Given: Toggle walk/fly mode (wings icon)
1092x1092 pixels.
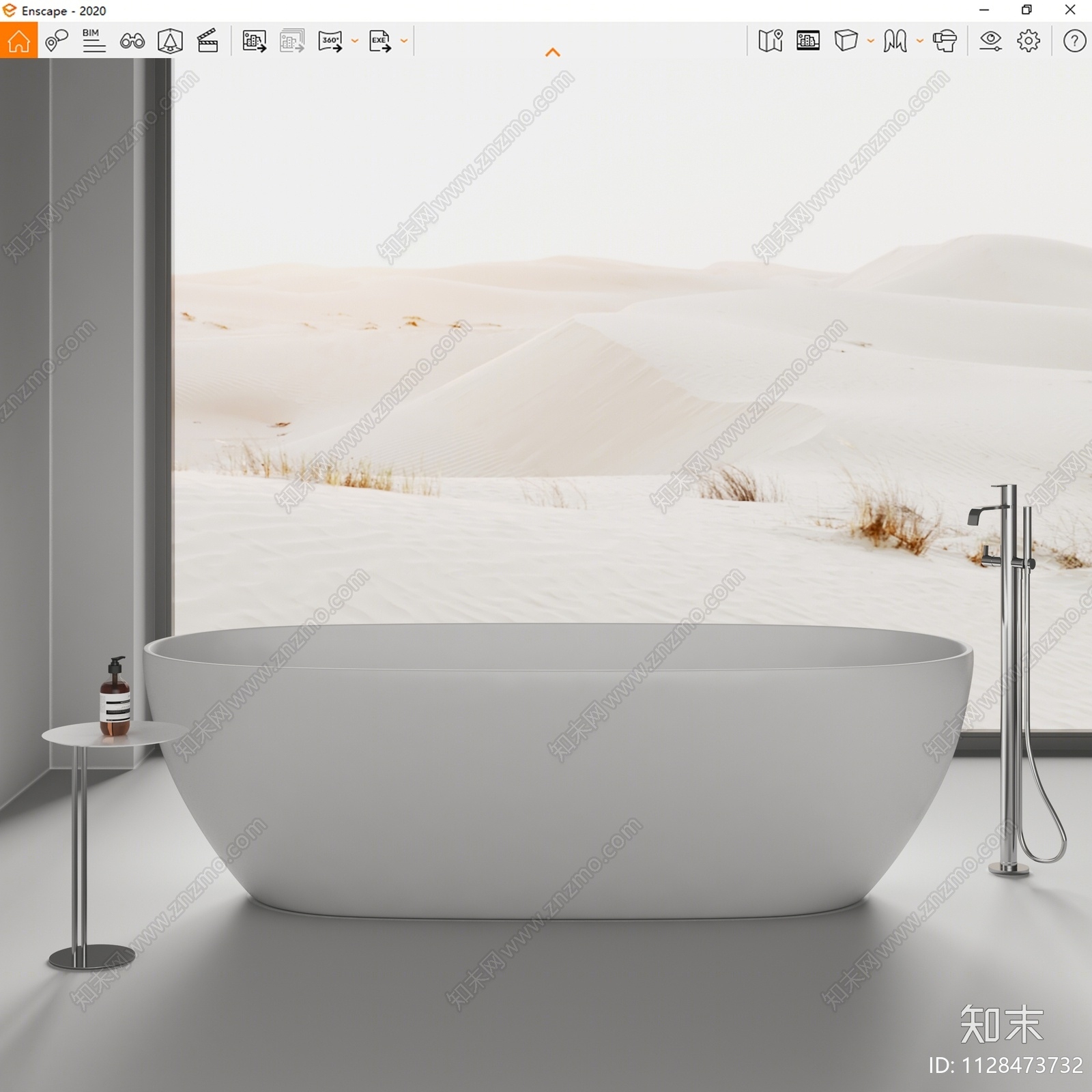Looking at the screenshot, I should (895, 41).
